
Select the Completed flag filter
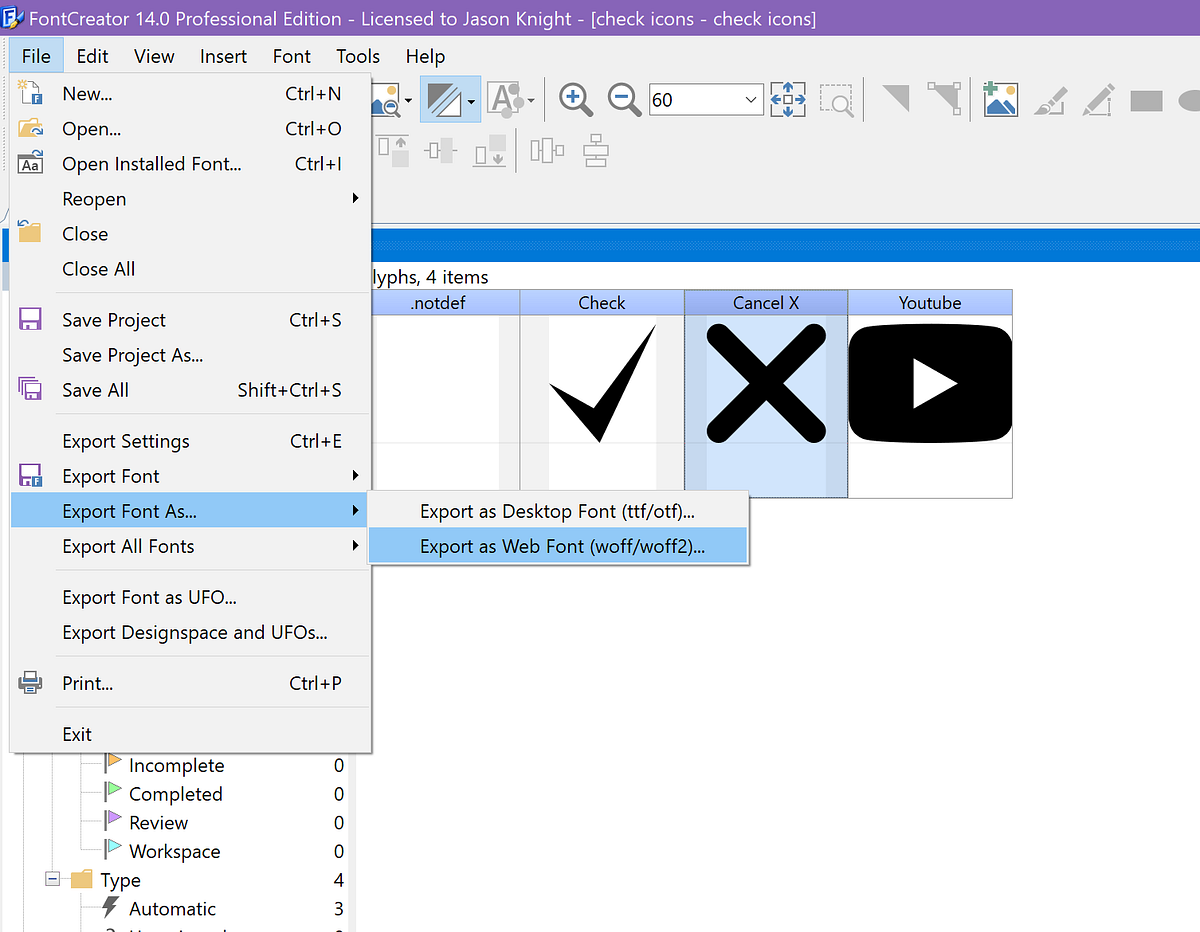113,793
